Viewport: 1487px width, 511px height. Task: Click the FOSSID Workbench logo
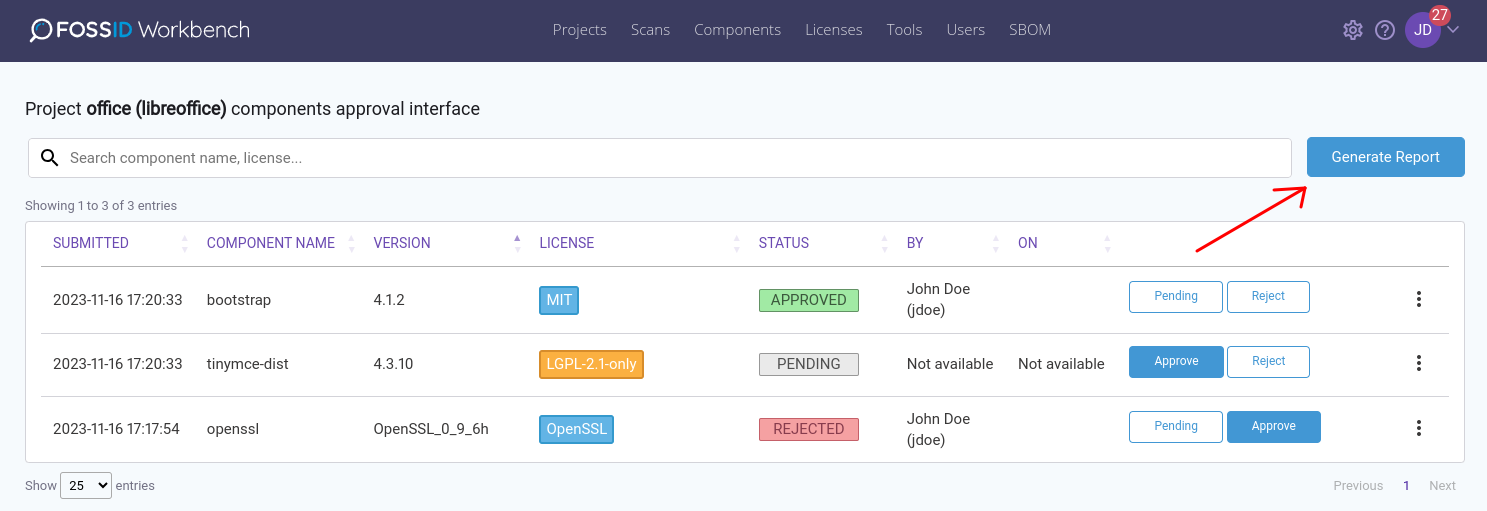point(140,30)
